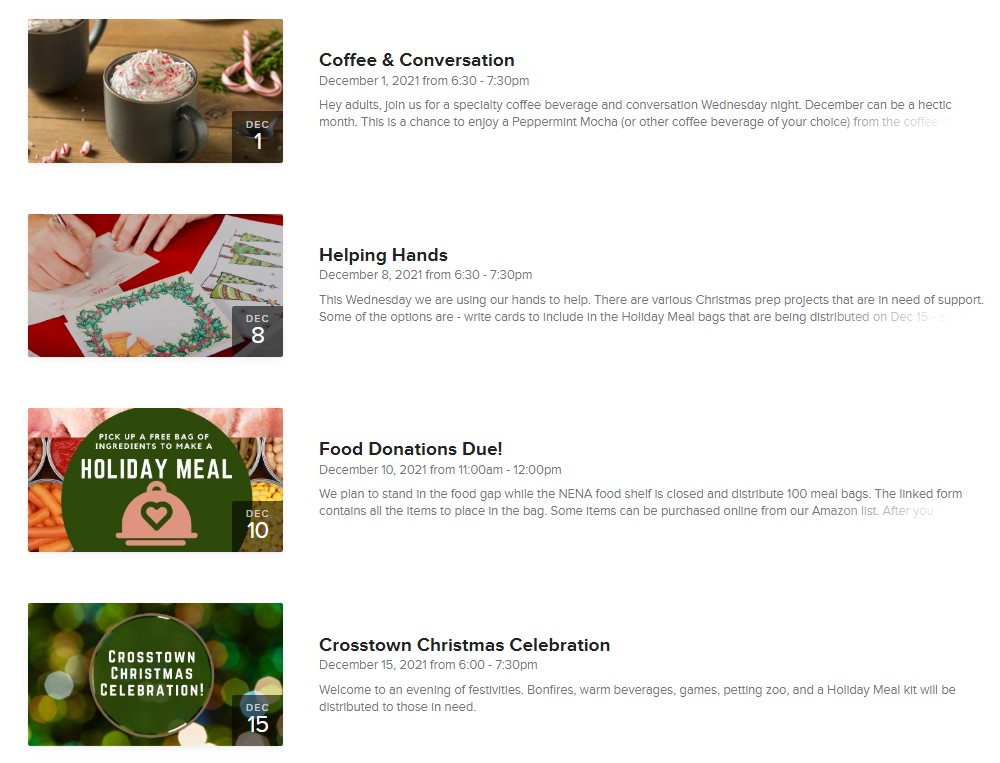Open the Coffee & Conversation event title
The height and width of the screenshot is (763, 1000).
tap(416, 60)
